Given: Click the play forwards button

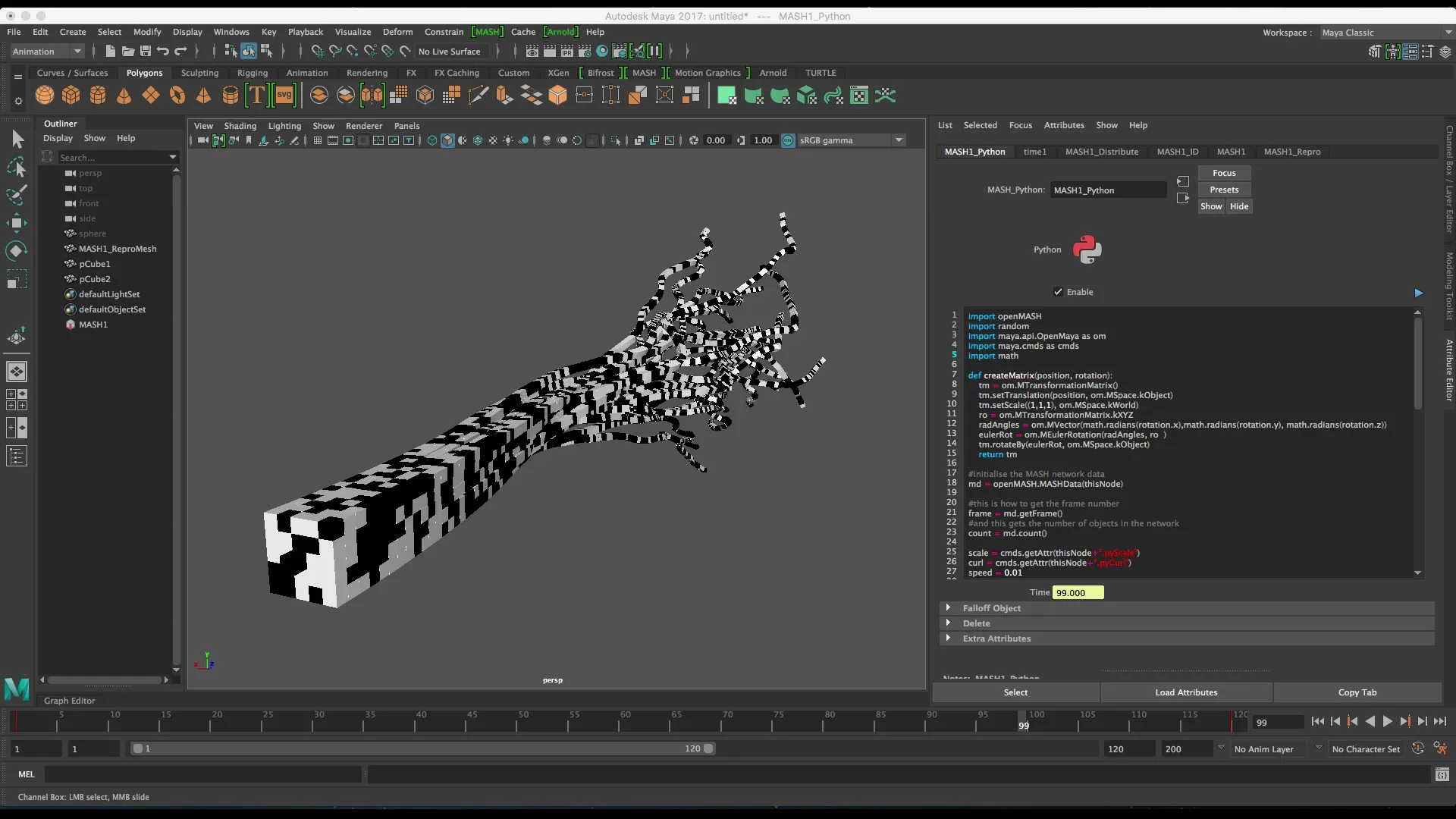Looking at the screenshot, I should (1387, 722).
